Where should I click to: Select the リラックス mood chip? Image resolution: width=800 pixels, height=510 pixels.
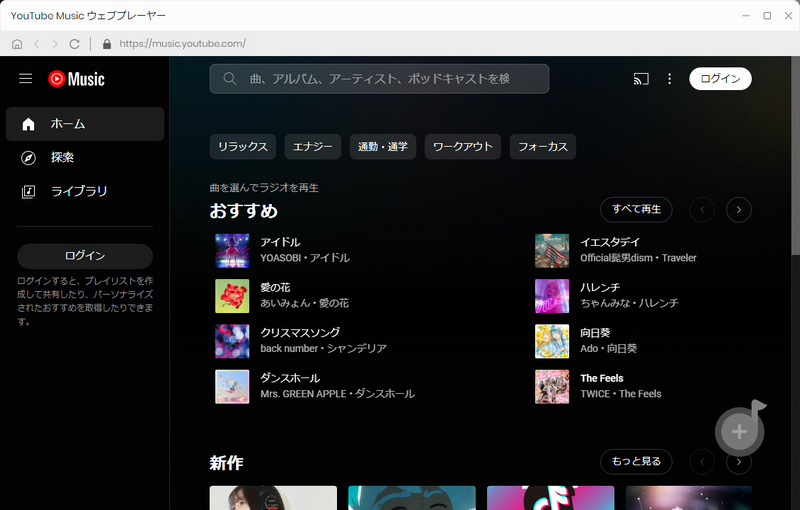[243, 147]
